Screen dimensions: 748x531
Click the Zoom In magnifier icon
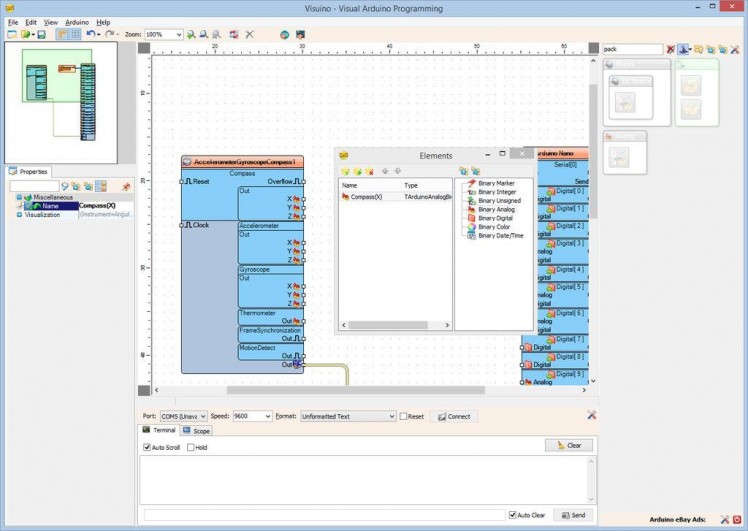click(x=191, y=34)
